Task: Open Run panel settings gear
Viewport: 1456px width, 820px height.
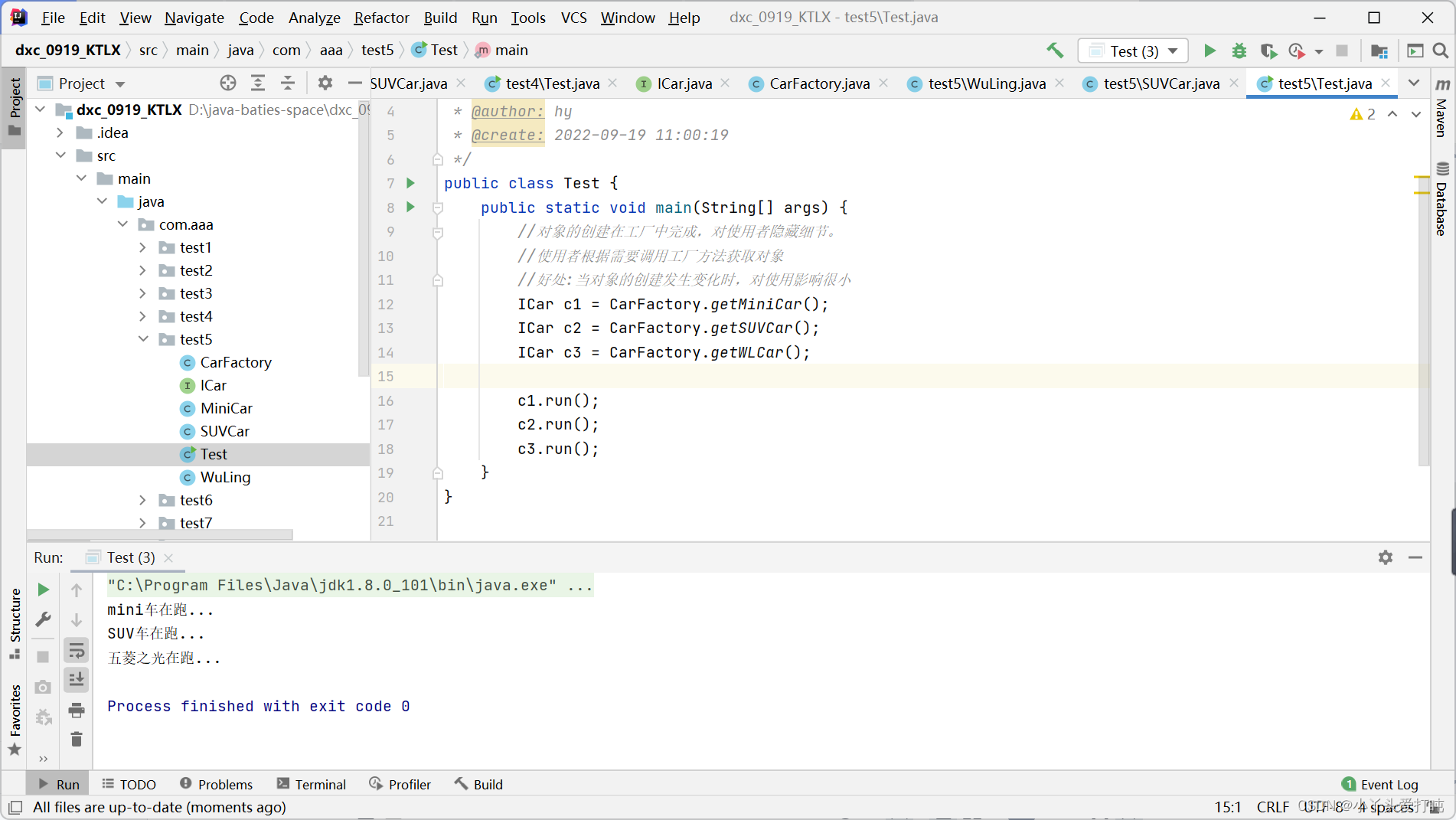Action: (x=1386, y=557)
